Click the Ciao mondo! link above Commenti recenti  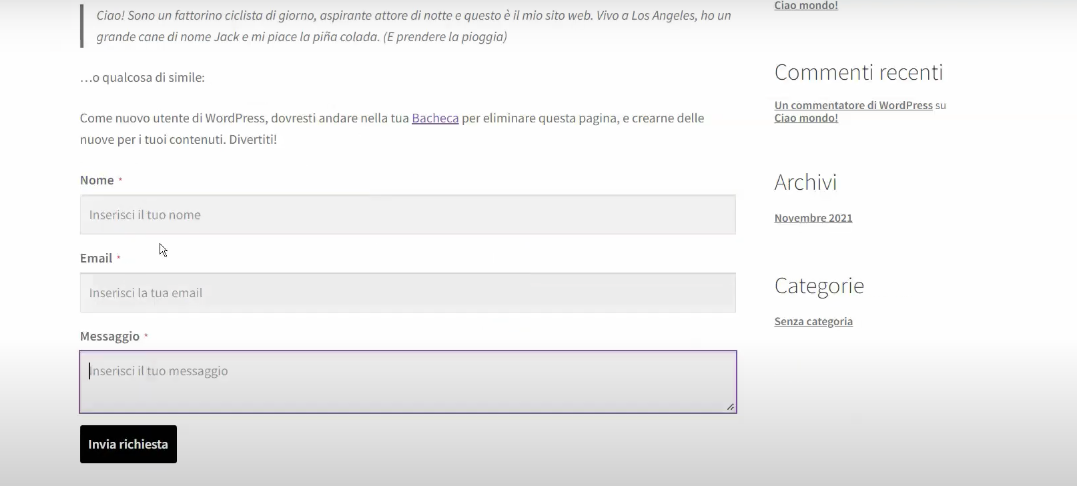[x=806, y=5]
